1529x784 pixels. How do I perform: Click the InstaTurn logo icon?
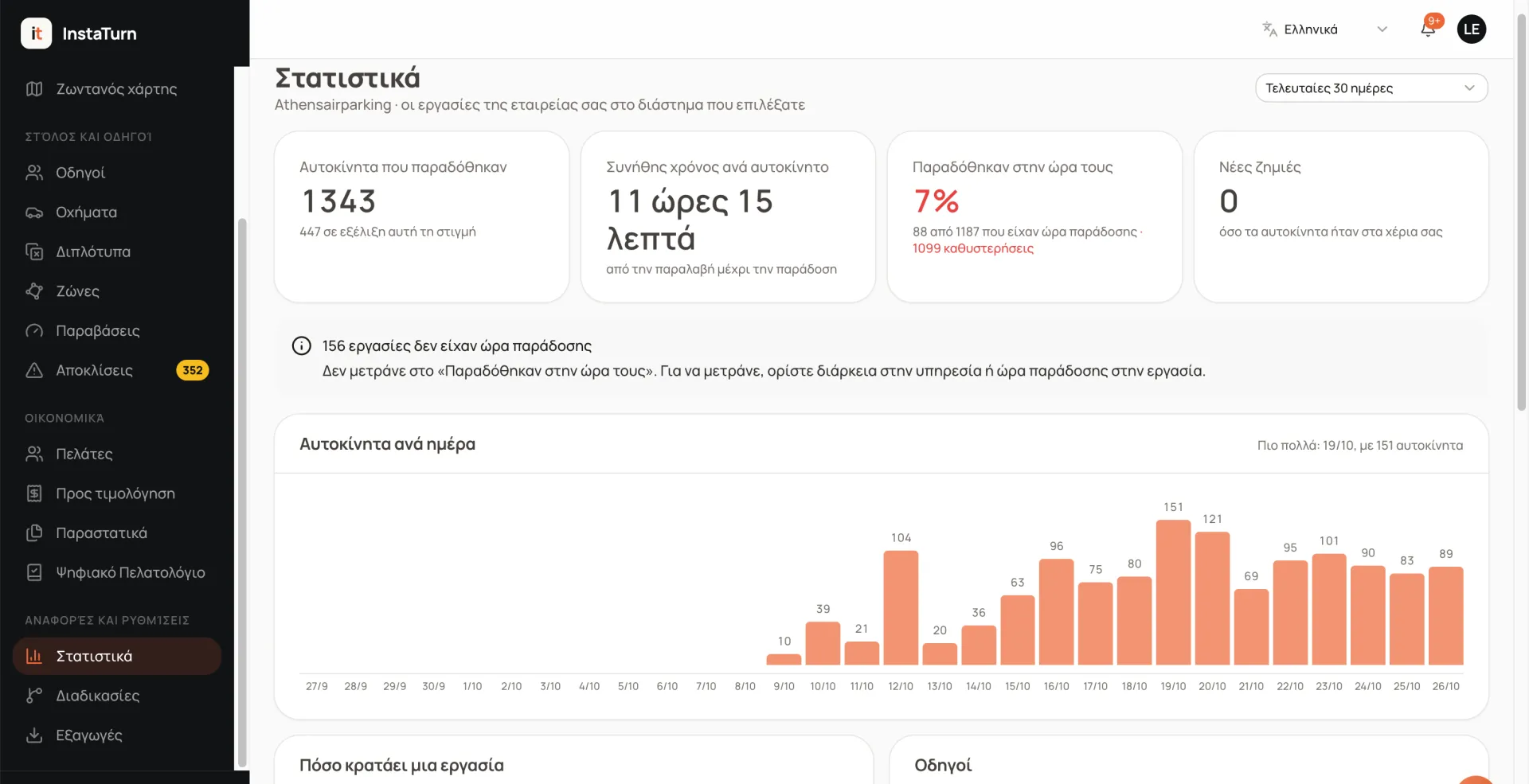coord(36,33)
